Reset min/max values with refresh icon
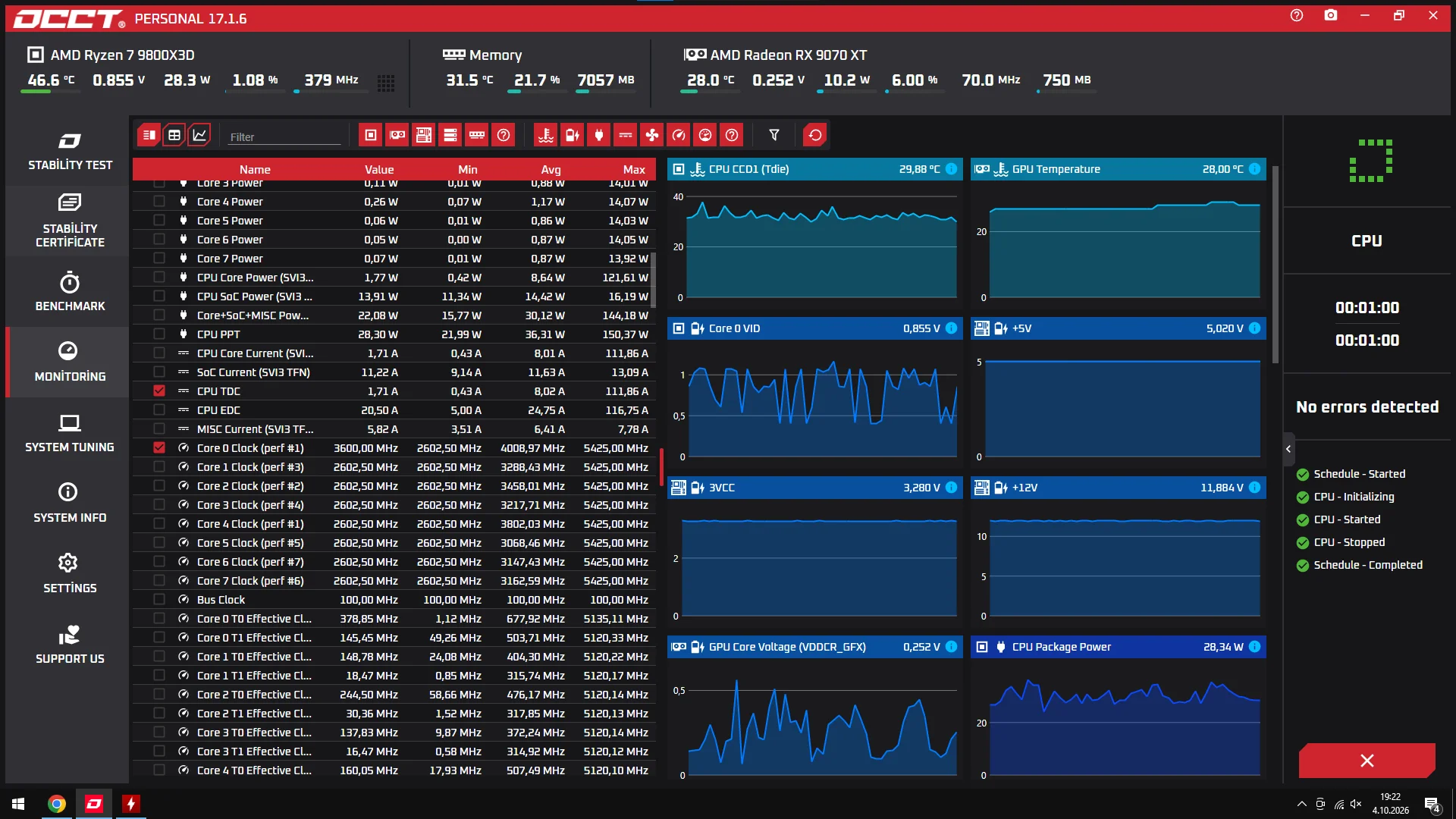 (815, 135)
